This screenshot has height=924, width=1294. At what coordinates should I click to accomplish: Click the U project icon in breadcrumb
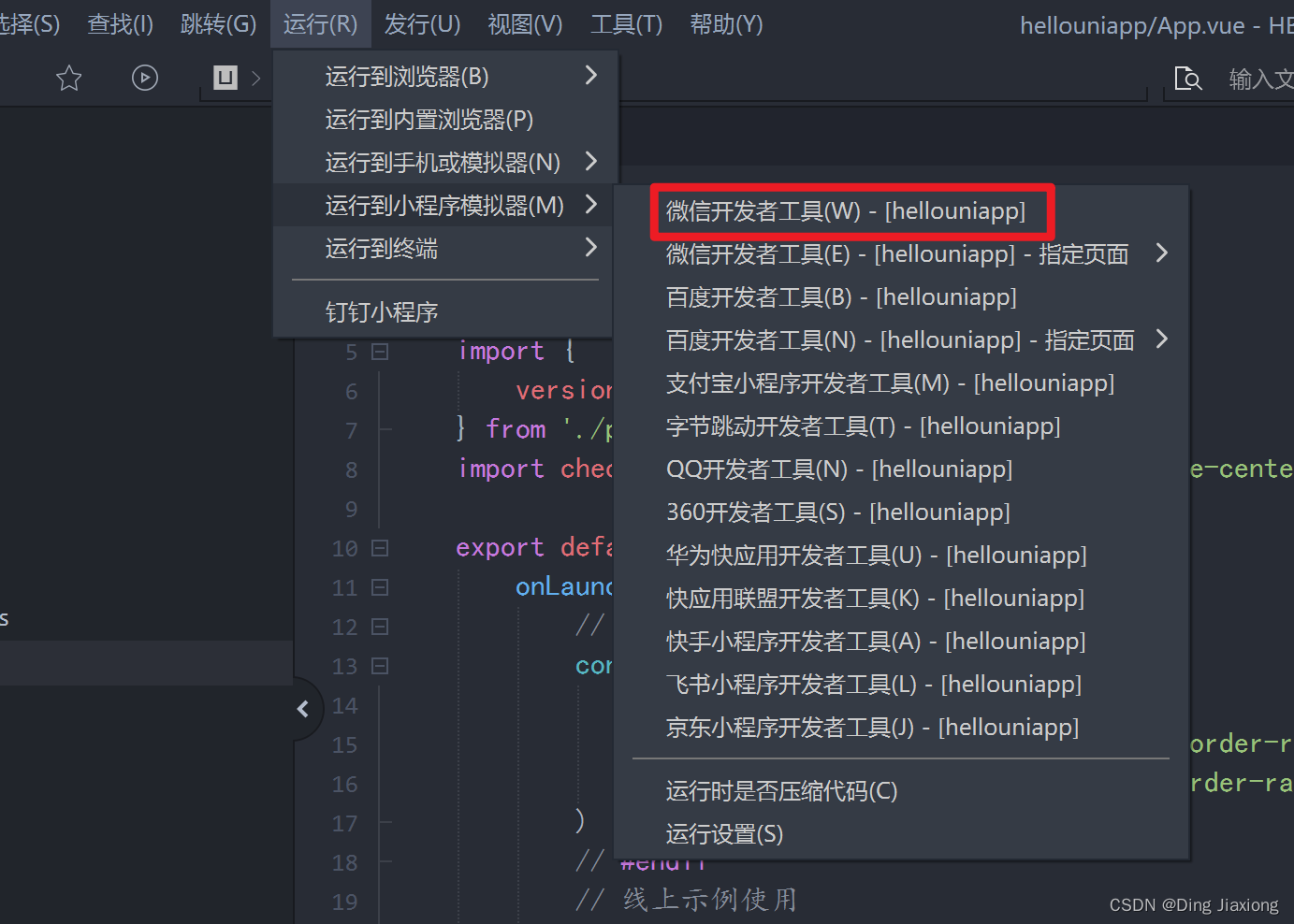point(225,78)
